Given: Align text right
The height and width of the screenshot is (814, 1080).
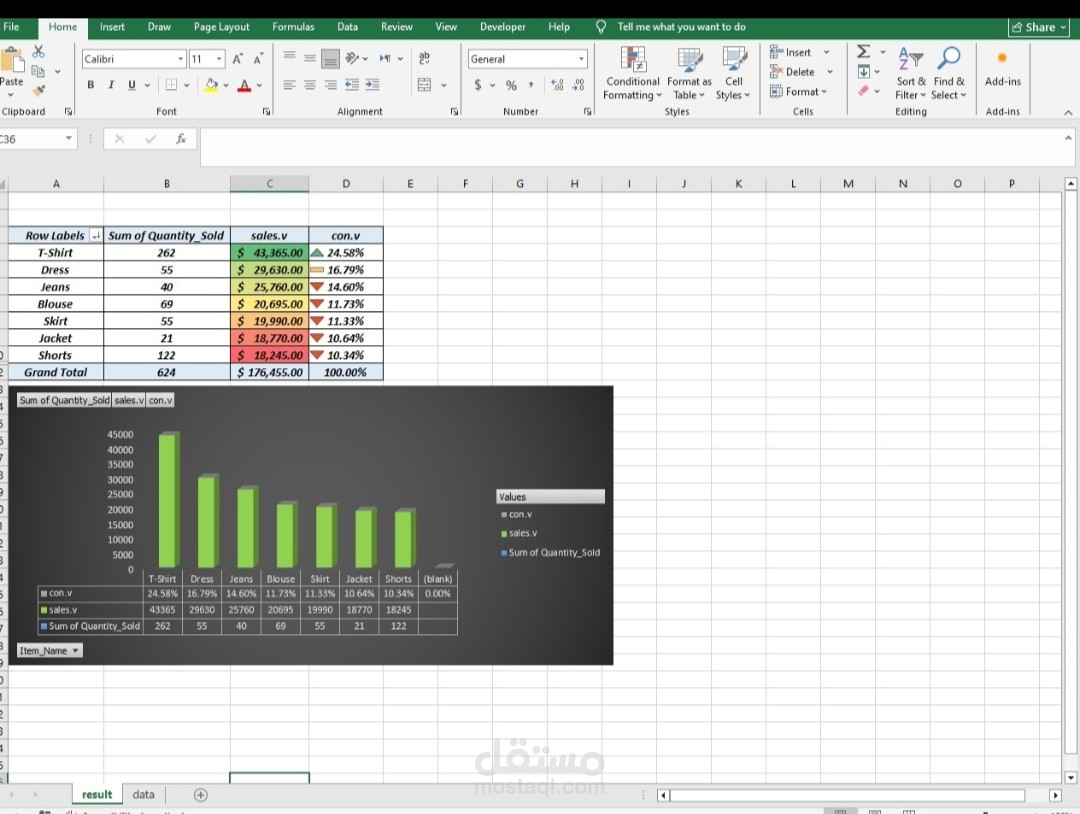Looking at the screenshot, I should pyautogui.click(x=331, y=85).
